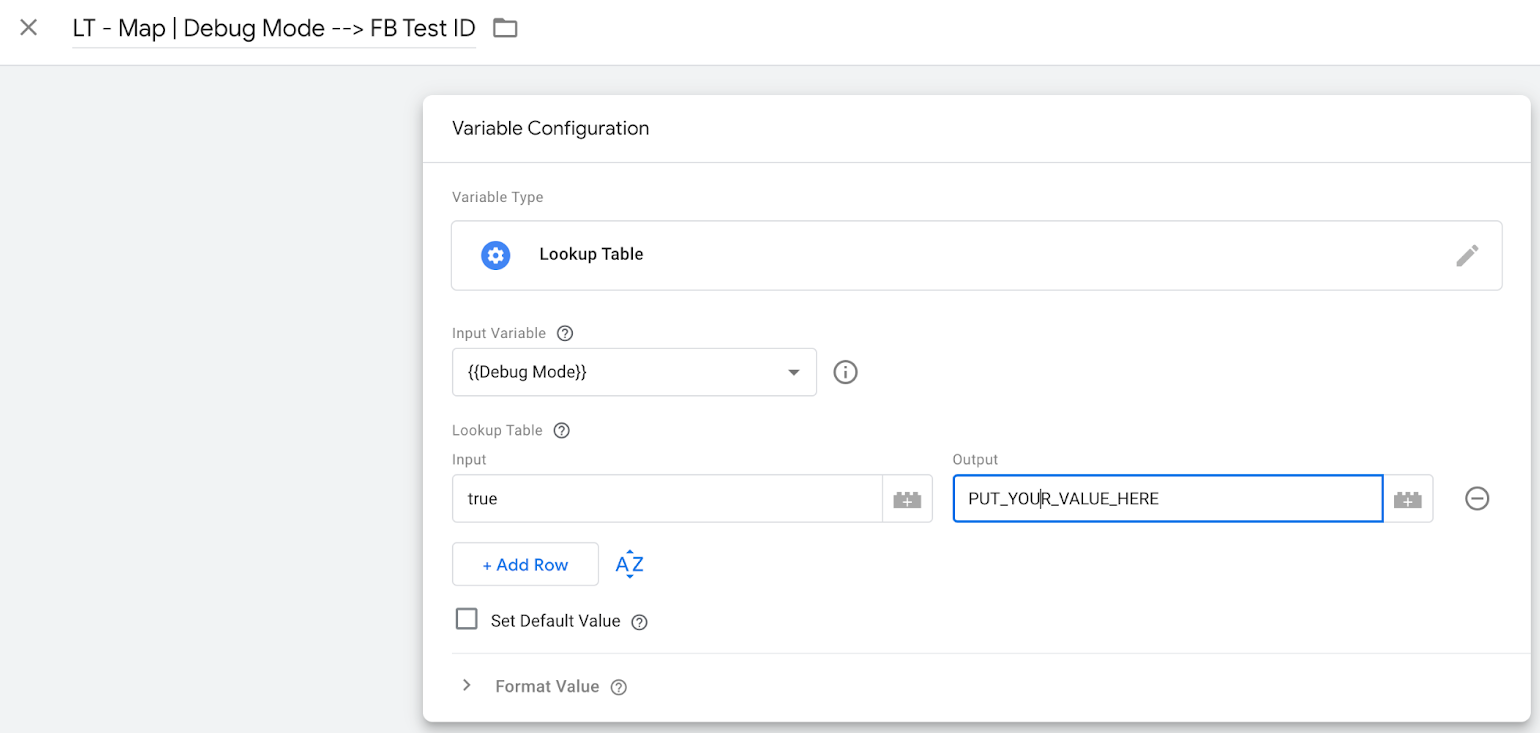Expand the Format Value section
The height and width of the screenshot is (733, 1540).
(466, 685)
